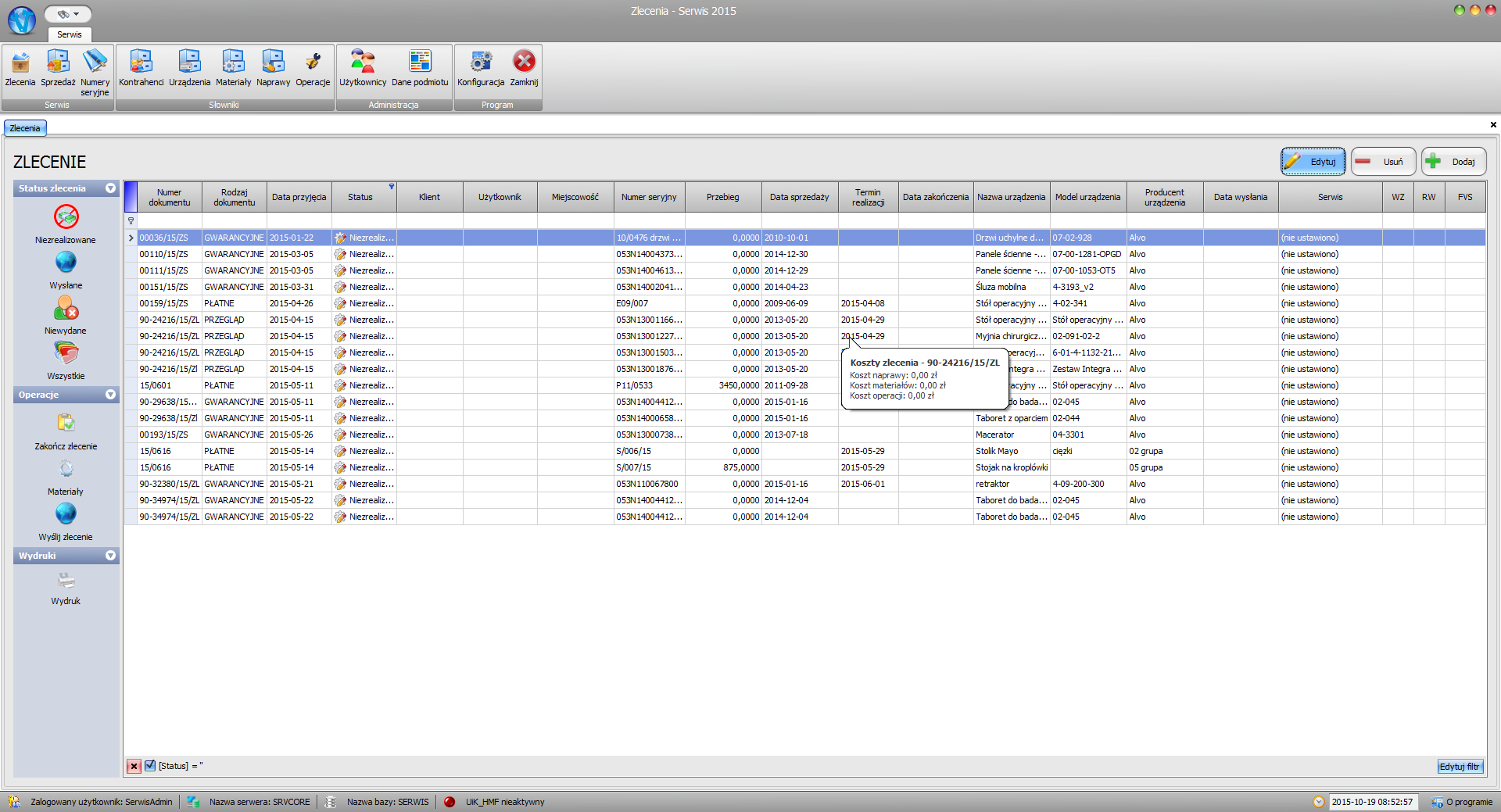The image size is (1501, 812).
Task: Collapse the Operacje sidebar section
Action: (x=110, y=395)
